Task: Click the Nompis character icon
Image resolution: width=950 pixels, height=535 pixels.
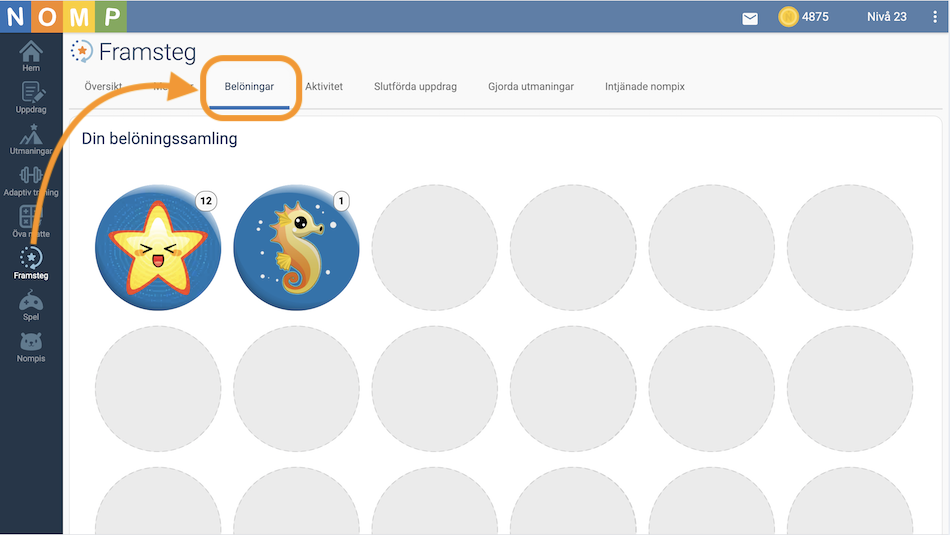Action: coord(31,346)
